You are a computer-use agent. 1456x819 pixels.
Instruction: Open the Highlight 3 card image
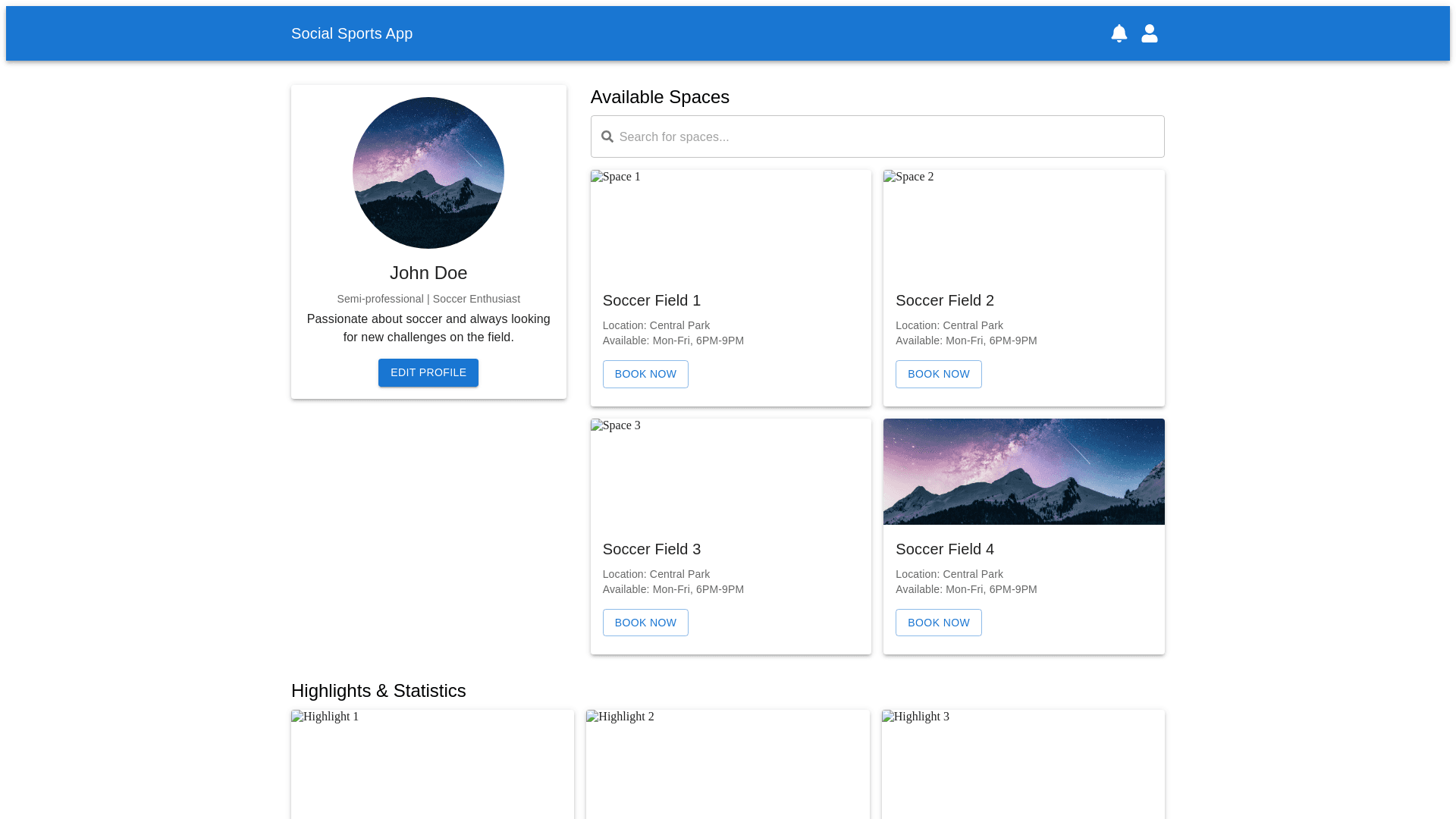(1023, 763)
